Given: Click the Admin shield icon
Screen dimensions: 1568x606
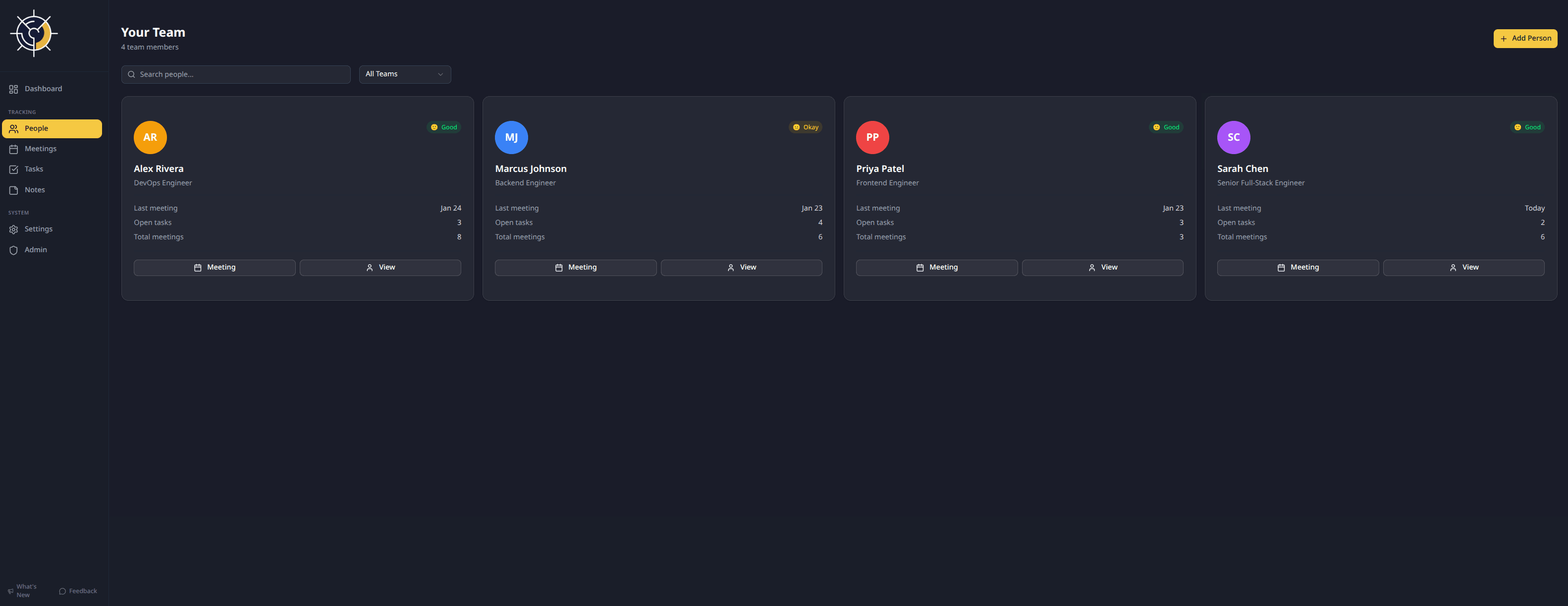Looking at the screenshot, I should 14,250.
